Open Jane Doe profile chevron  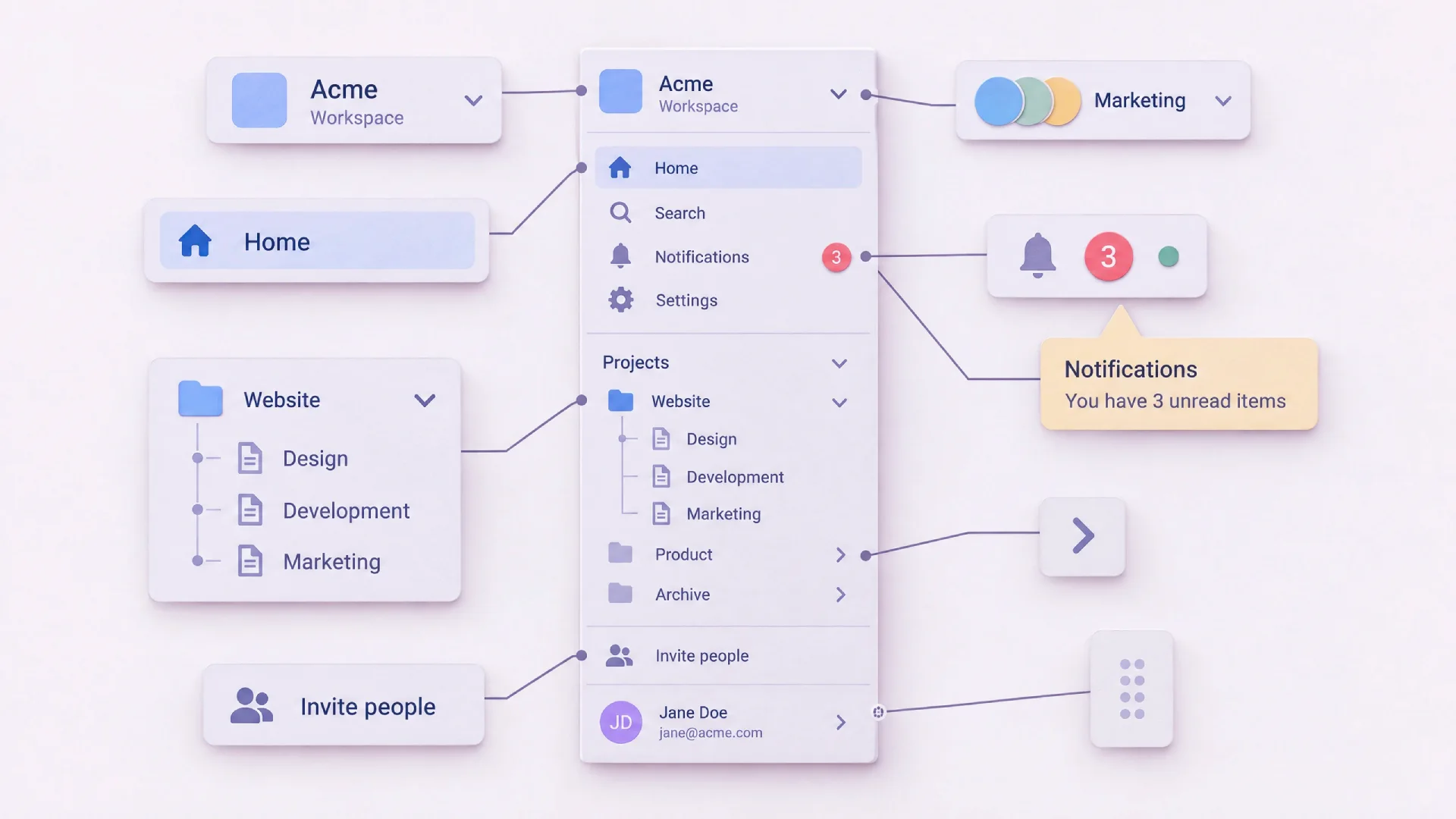[840, 722]
